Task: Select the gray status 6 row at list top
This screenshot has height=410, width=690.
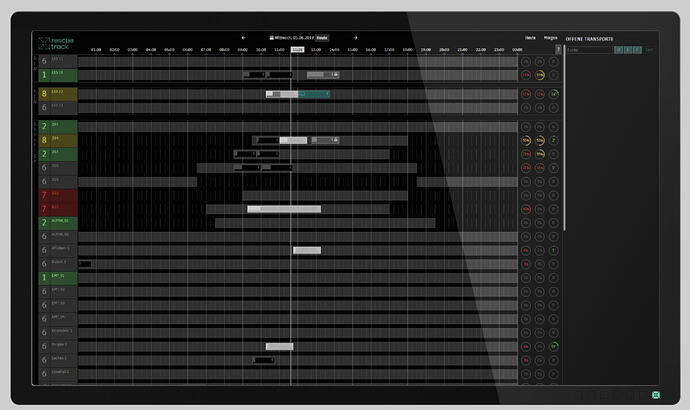Action: [58, 61]
